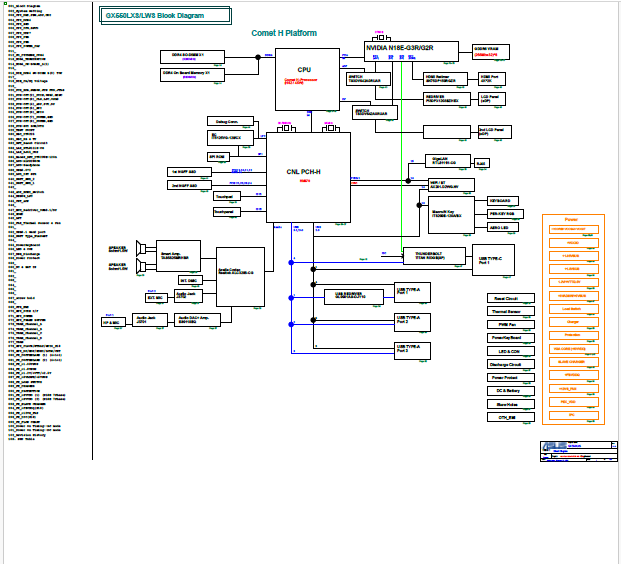Click the Power heading in orange panel
Viewport: 621px width, 564px height.
point(571,219)
